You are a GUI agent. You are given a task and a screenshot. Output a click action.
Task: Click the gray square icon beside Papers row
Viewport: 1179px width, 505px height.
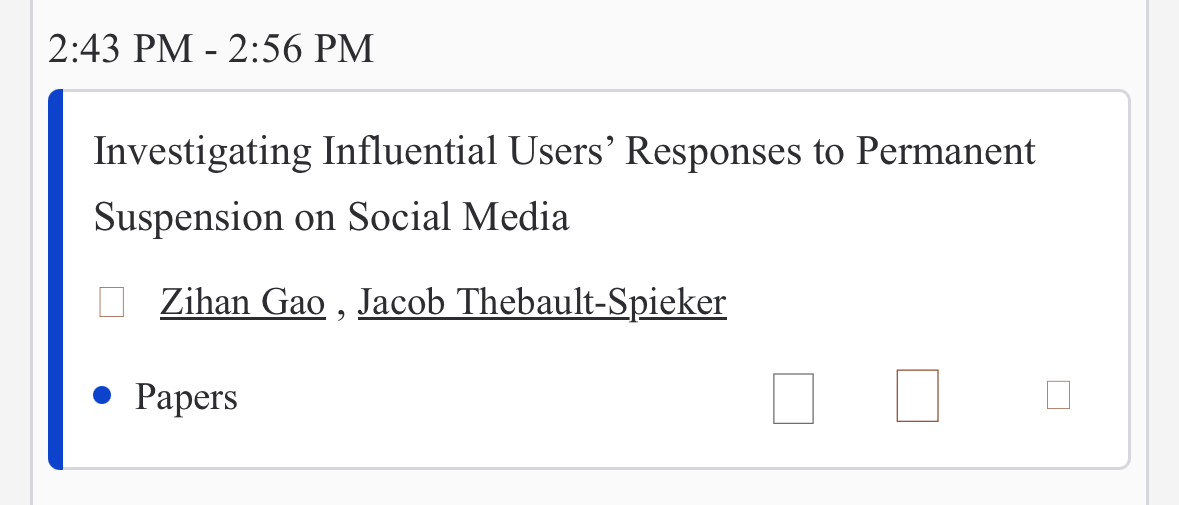coord(793,398)
